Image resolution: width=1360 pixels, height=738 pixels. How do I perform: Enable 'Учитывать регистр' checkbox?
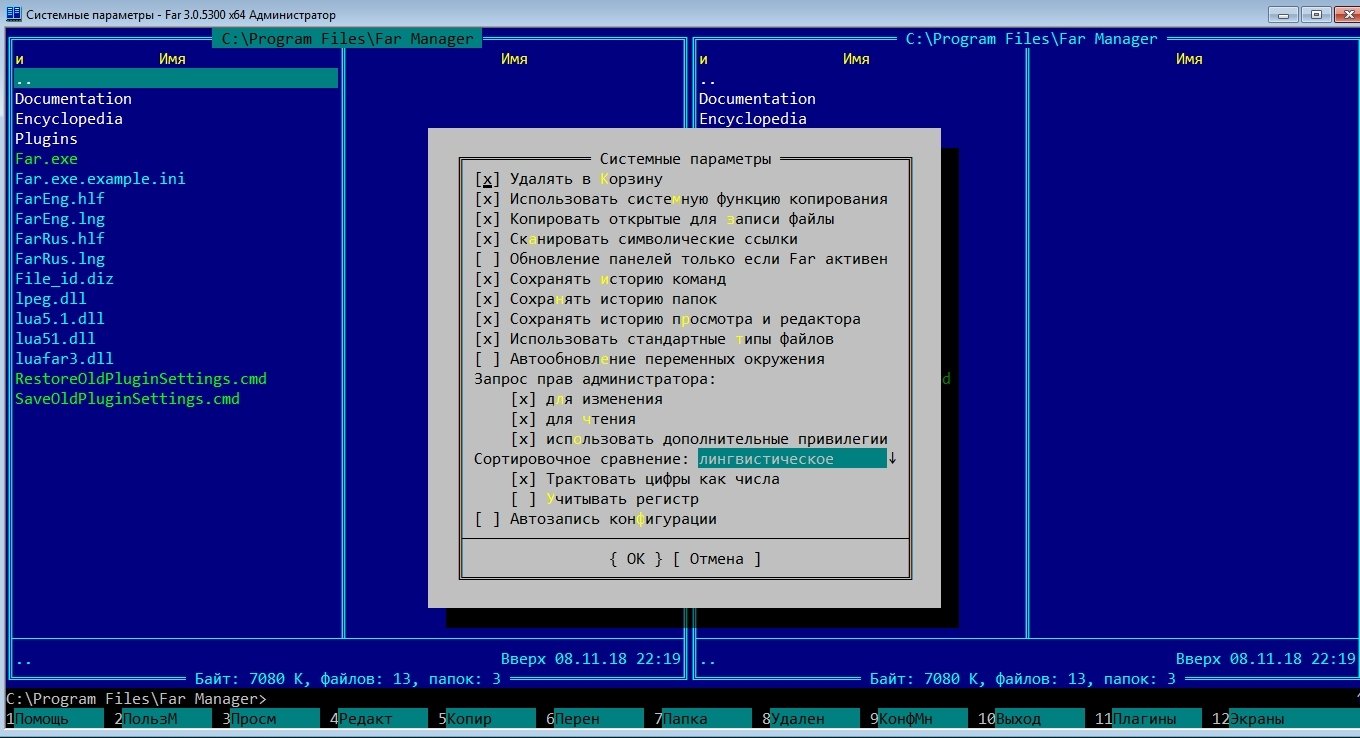click(x=523, y=499)
